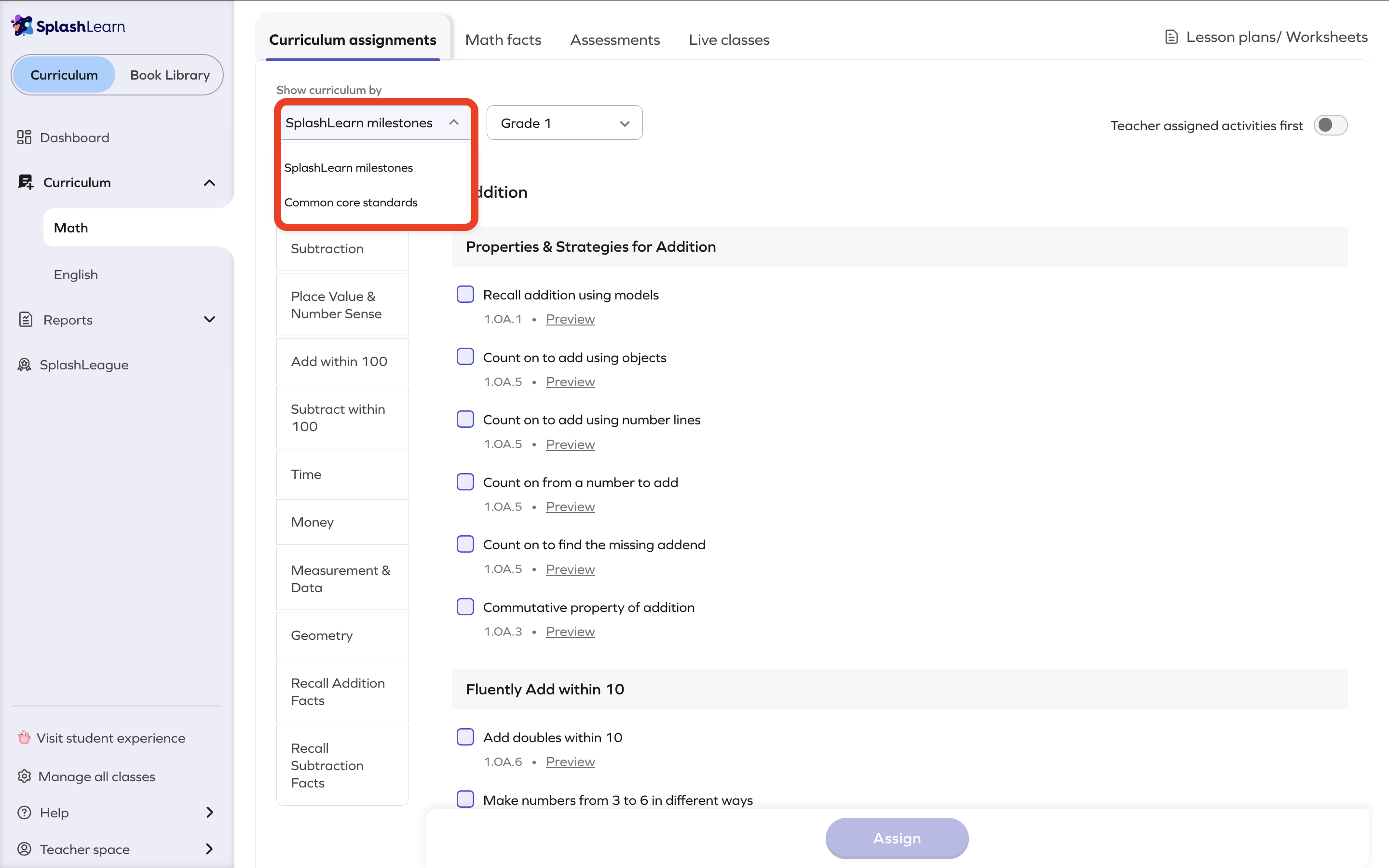This screenshot has width=1389, height=868.
Task: Select the Add within 100 topic
Action: point(342,361)
